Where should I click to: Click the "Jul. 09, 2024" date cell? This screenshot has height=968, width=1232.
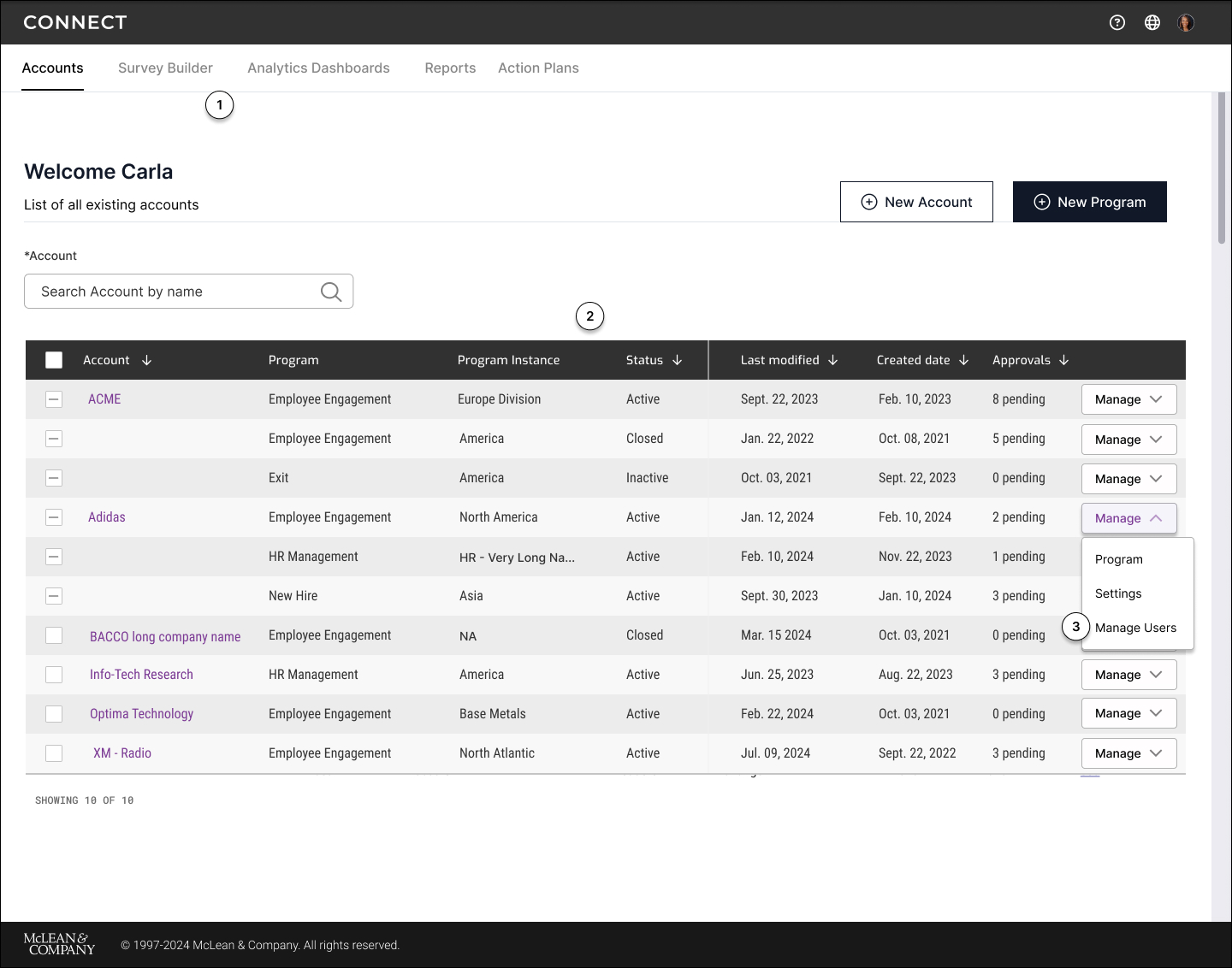(776, 753)
